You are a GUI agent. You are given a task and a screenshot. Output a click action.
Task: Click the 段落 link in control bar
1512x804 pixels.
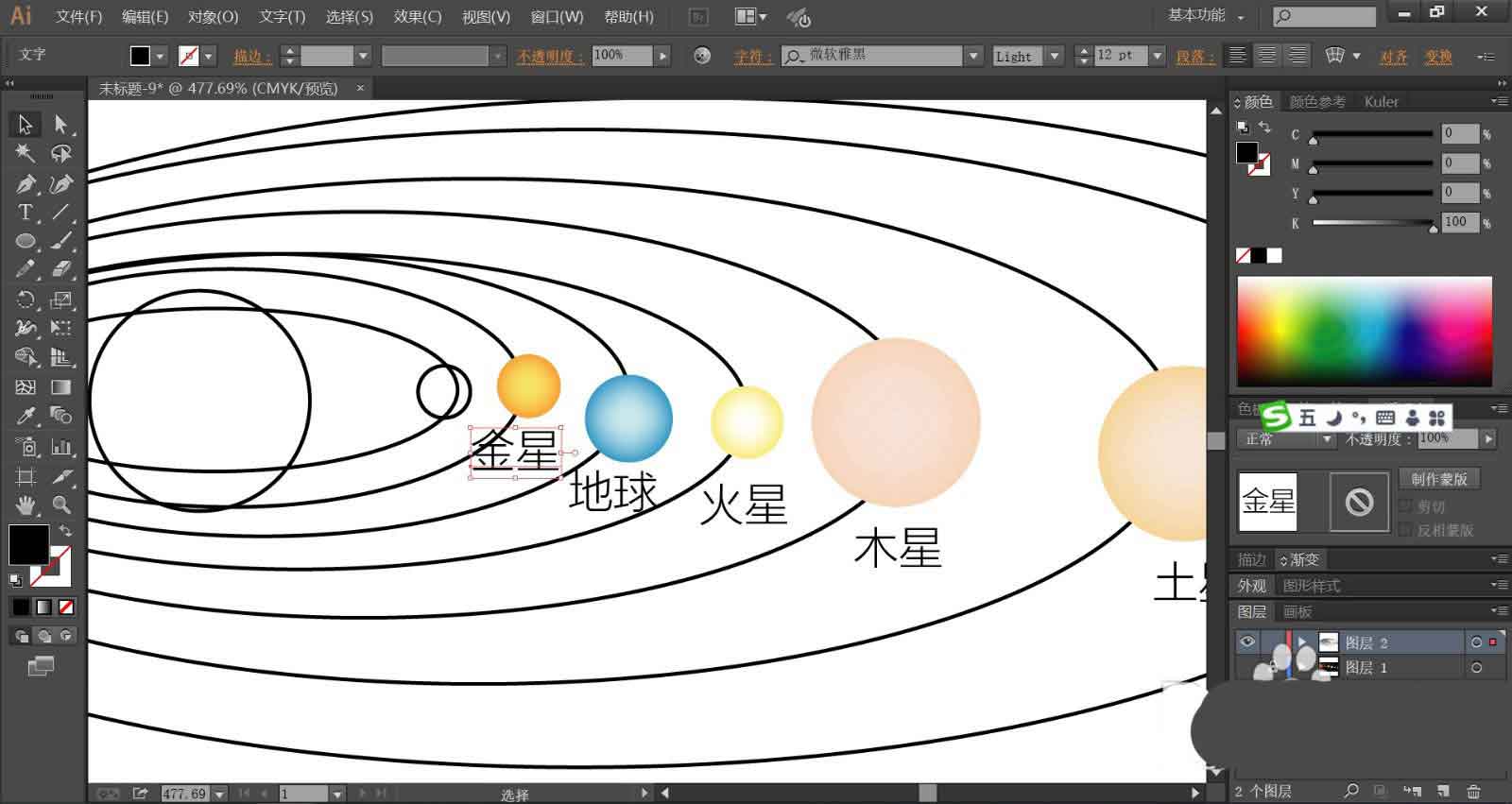[x=1194, y=57]
